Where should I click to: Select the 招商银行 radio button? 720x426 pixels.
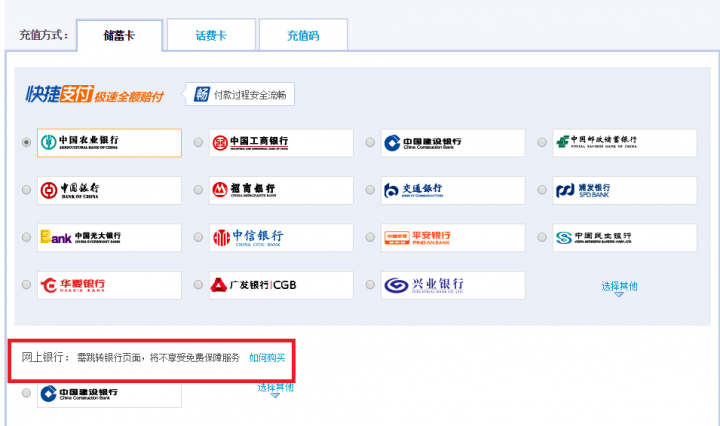[x=198, y=190]
